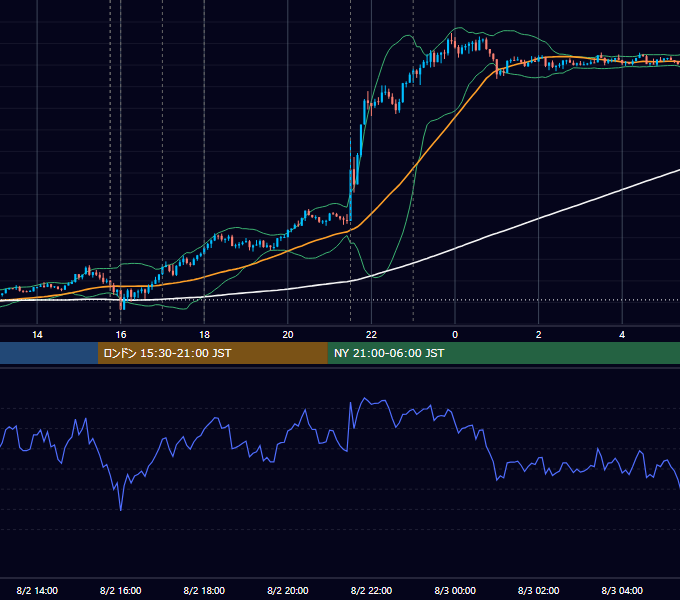Viewport: 680px width, 600px height.
Task: Click the 4 hour label on upper axis
Action: [622, 335]
